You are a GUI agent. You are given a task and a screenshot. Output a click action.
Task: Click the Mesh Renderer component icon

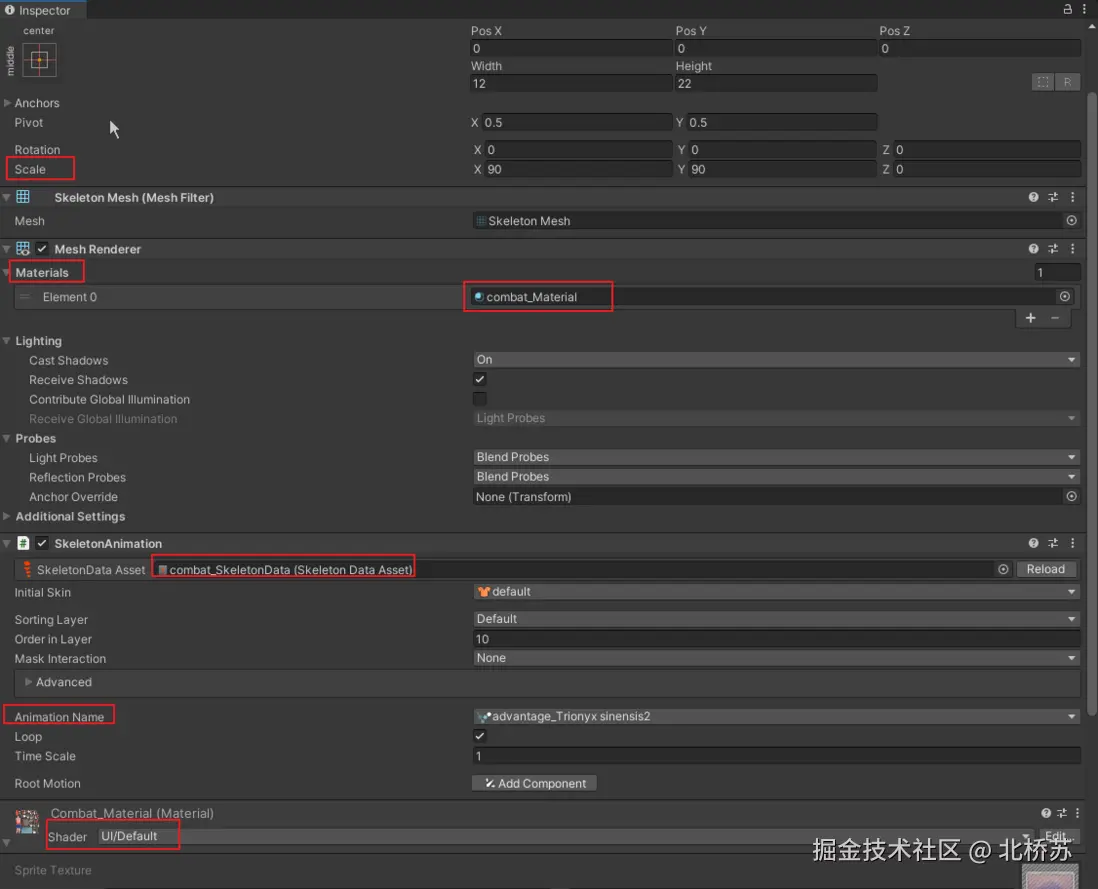(23, 248)
